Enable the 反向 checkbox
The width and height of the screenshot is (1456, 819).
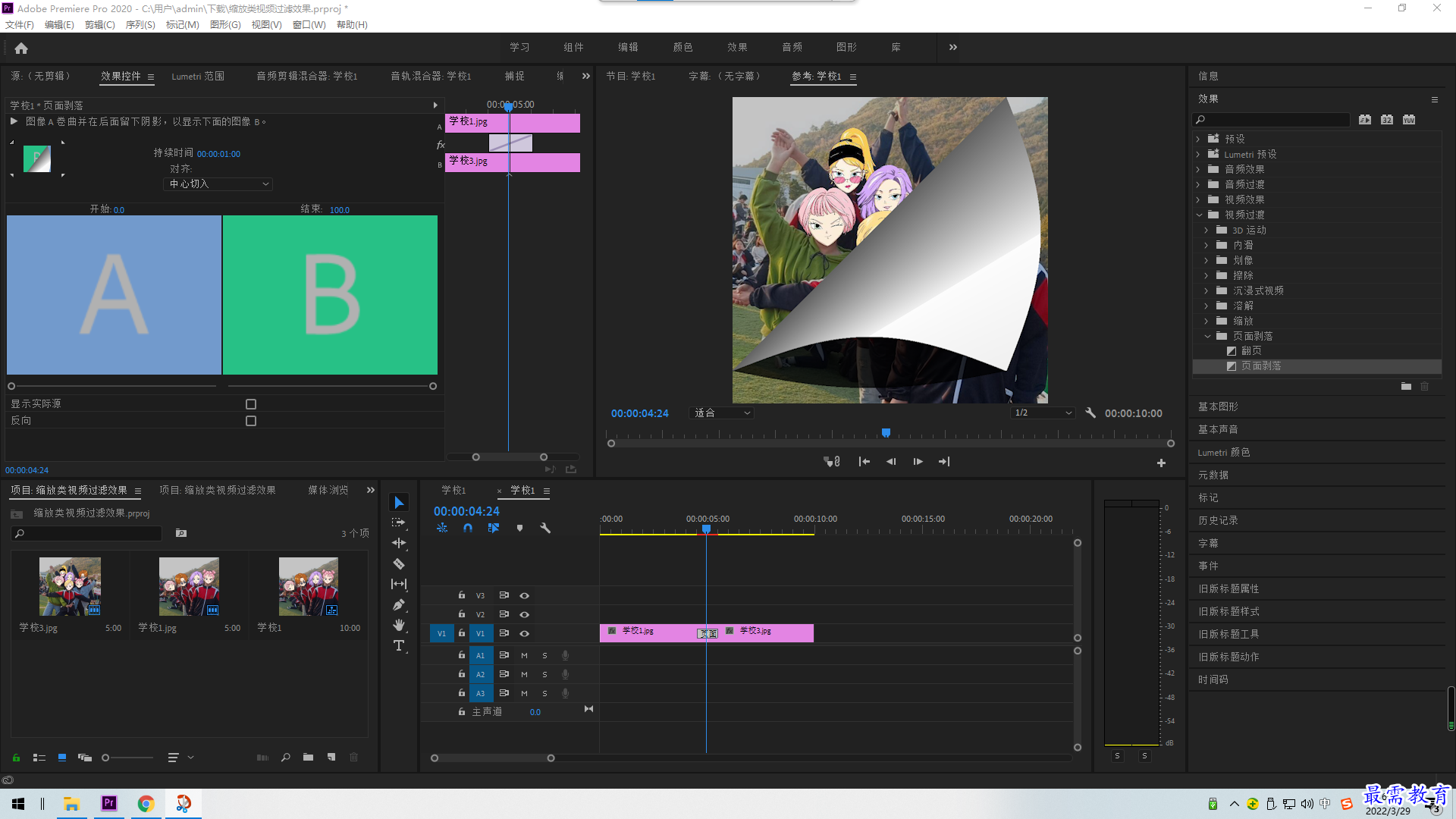click(251, 421)
